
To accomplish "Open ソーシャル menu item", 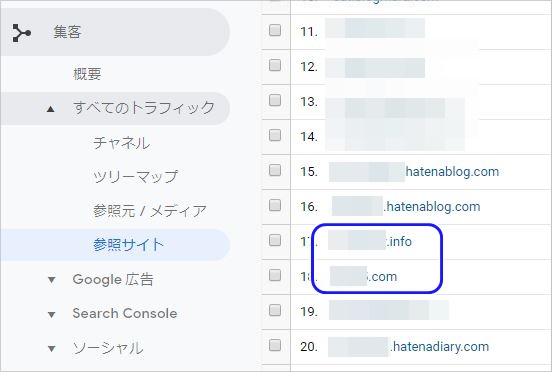I will pyautogui.click(x=108, y=348).
